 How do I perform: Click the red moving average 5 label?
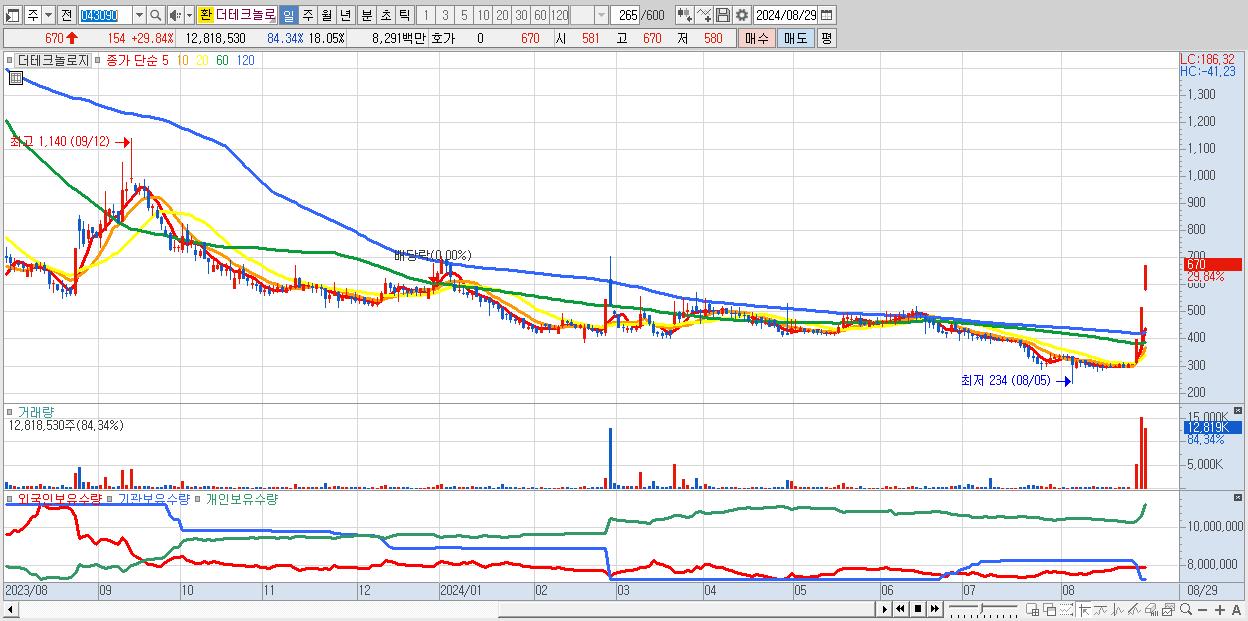click(x=163, y=60)
